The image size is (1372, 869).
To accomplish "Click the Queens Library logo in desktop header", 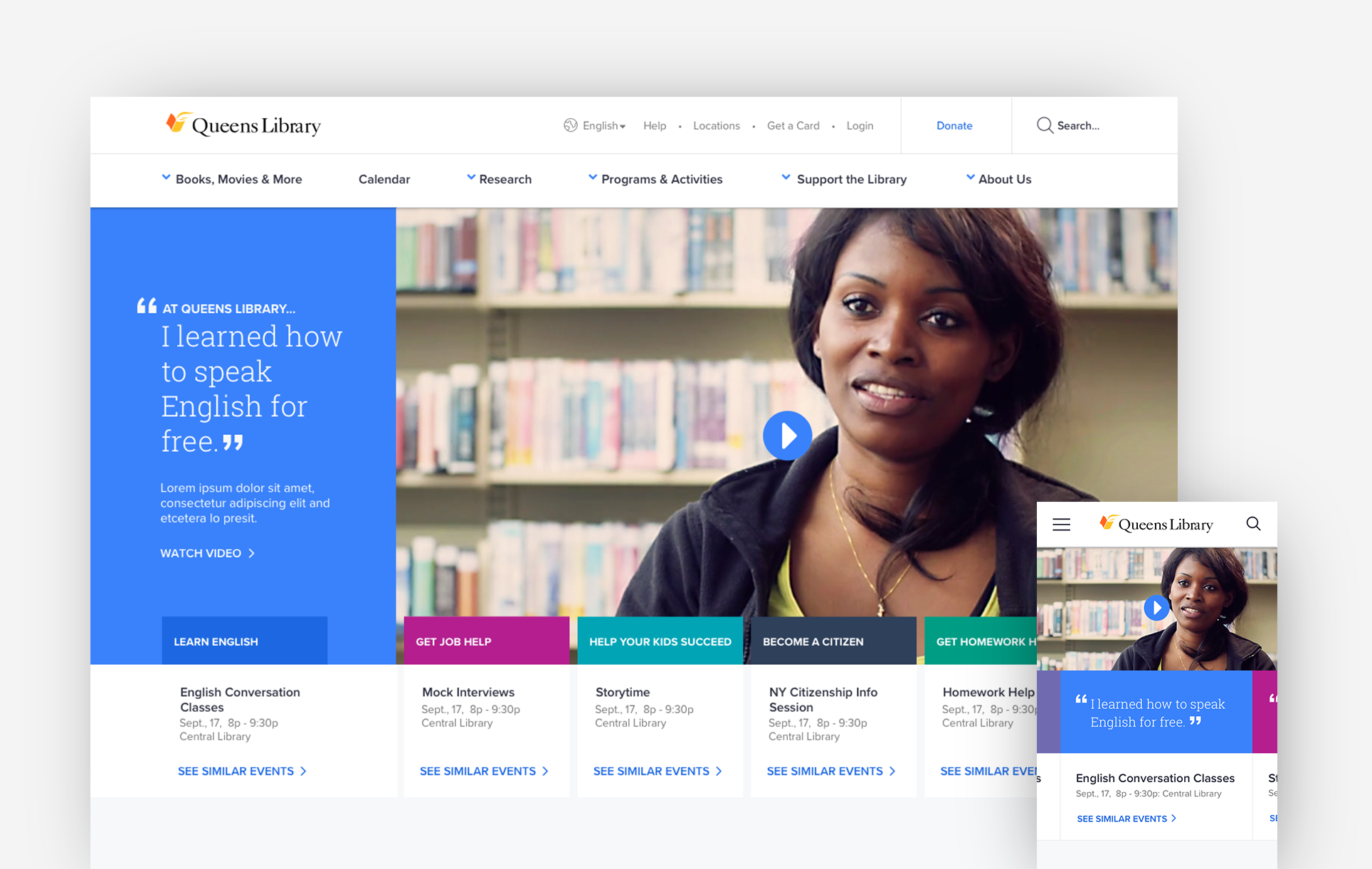I will 243,125.
